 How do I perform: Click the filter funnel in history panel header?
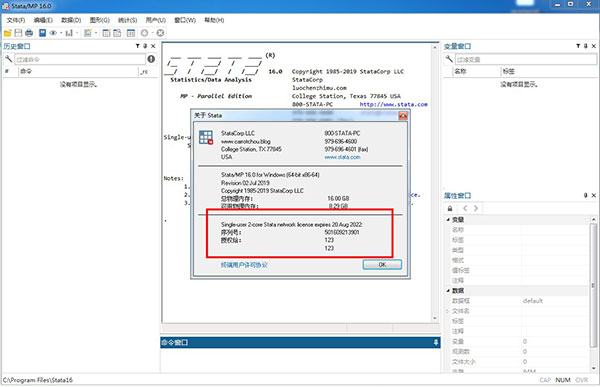click(137, 46)
